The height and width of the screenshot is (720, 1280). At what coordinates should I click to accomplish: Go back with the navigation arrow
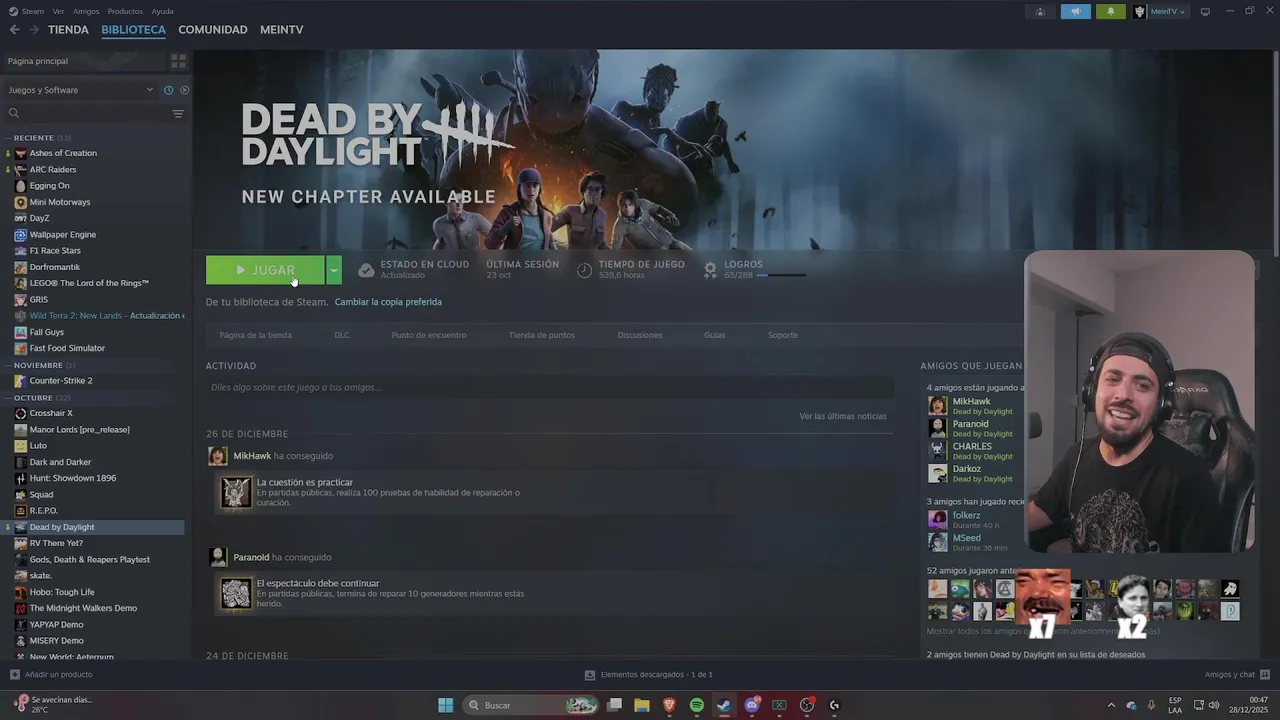coord(14,30)
